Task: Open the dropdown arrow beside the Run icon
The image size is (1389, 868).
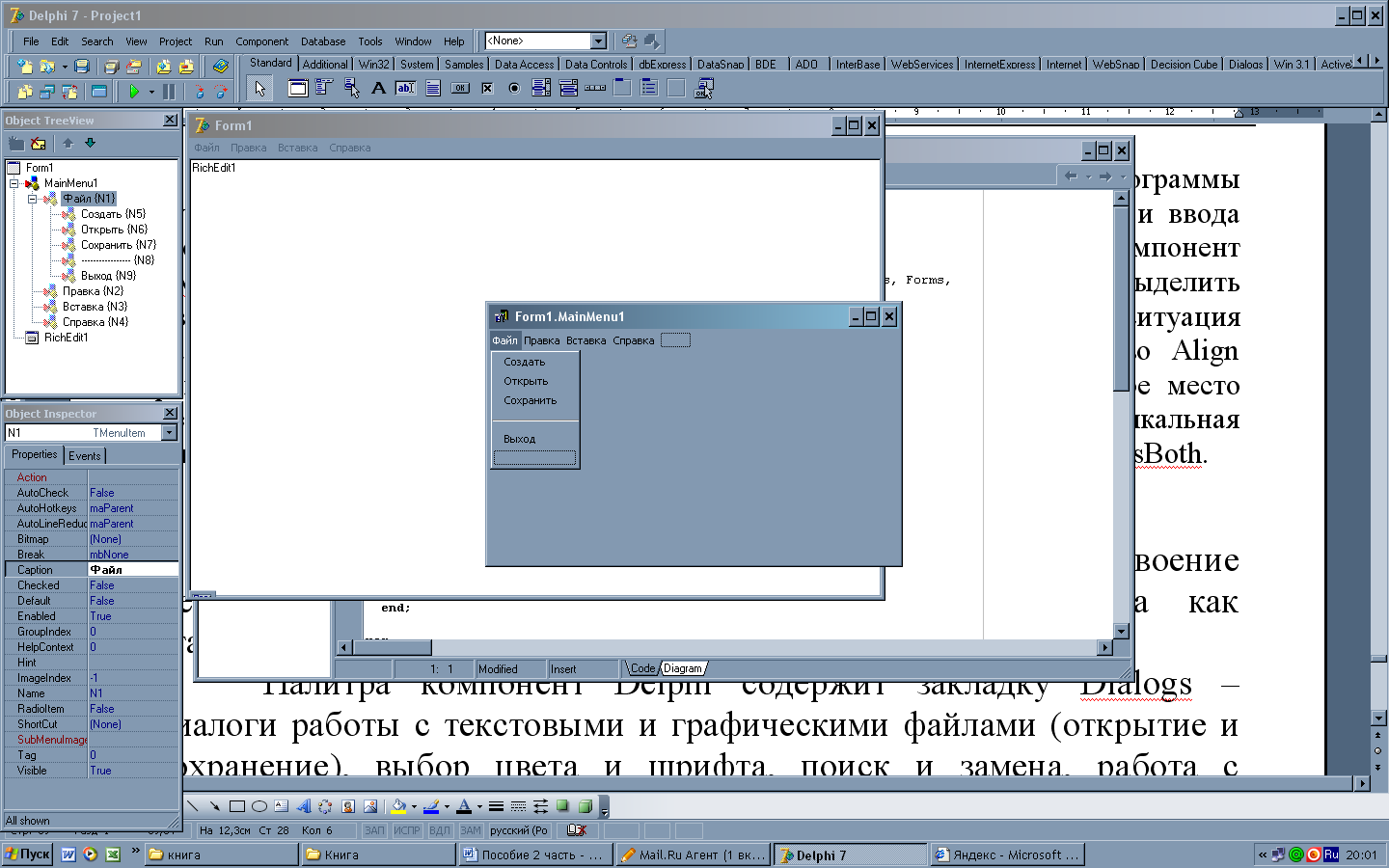Action: pyautogui.click(x=151, y=93)
